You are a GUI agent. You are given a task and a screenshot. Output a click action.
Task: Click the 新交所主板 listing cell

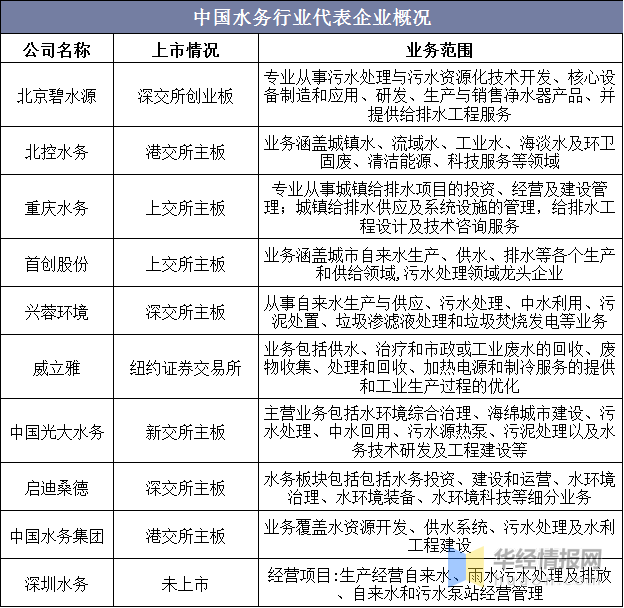pyautogui.click(x=185, y=432)
